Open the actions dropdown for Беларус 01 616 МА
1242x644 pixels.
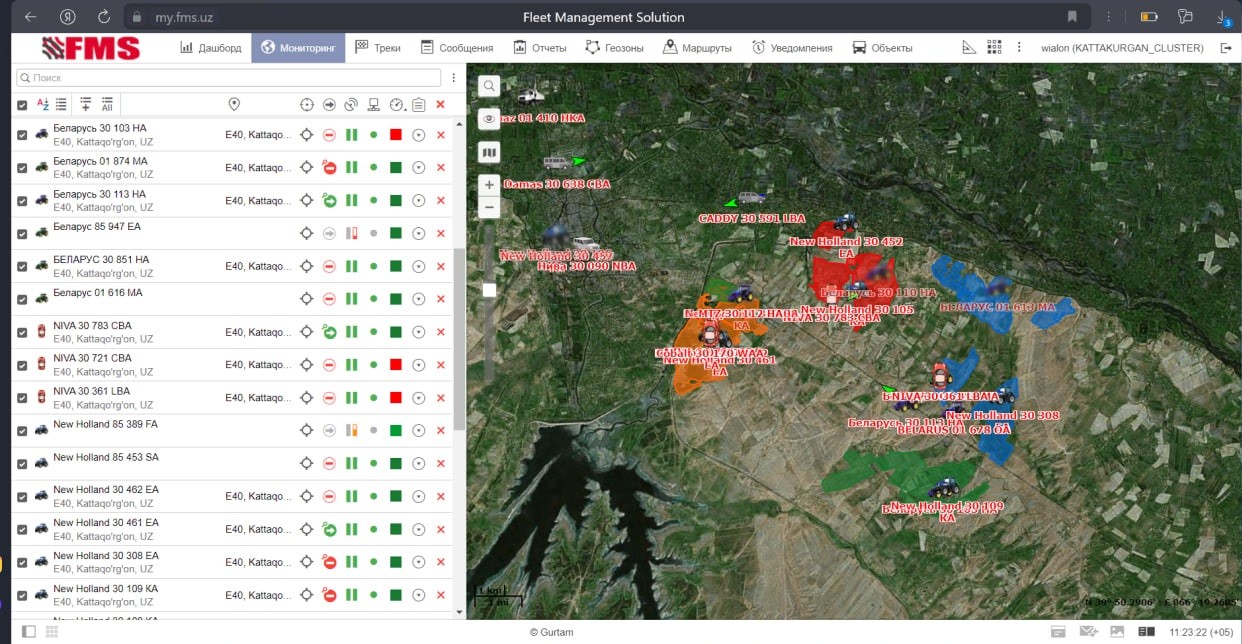[x=419, y=299]
